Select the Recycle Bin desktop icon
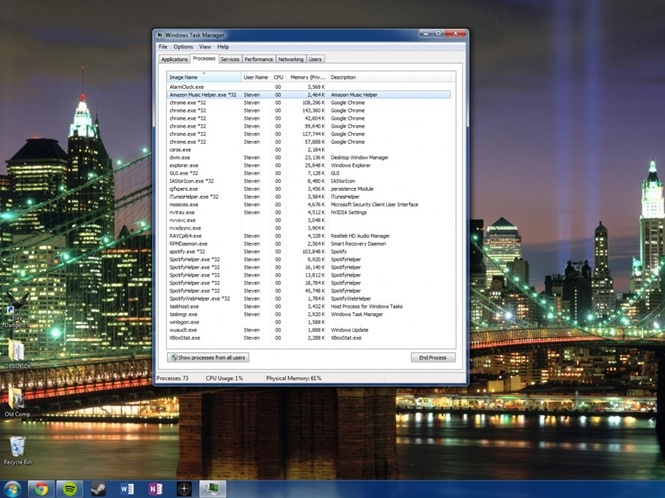 (x=15, y=449)
